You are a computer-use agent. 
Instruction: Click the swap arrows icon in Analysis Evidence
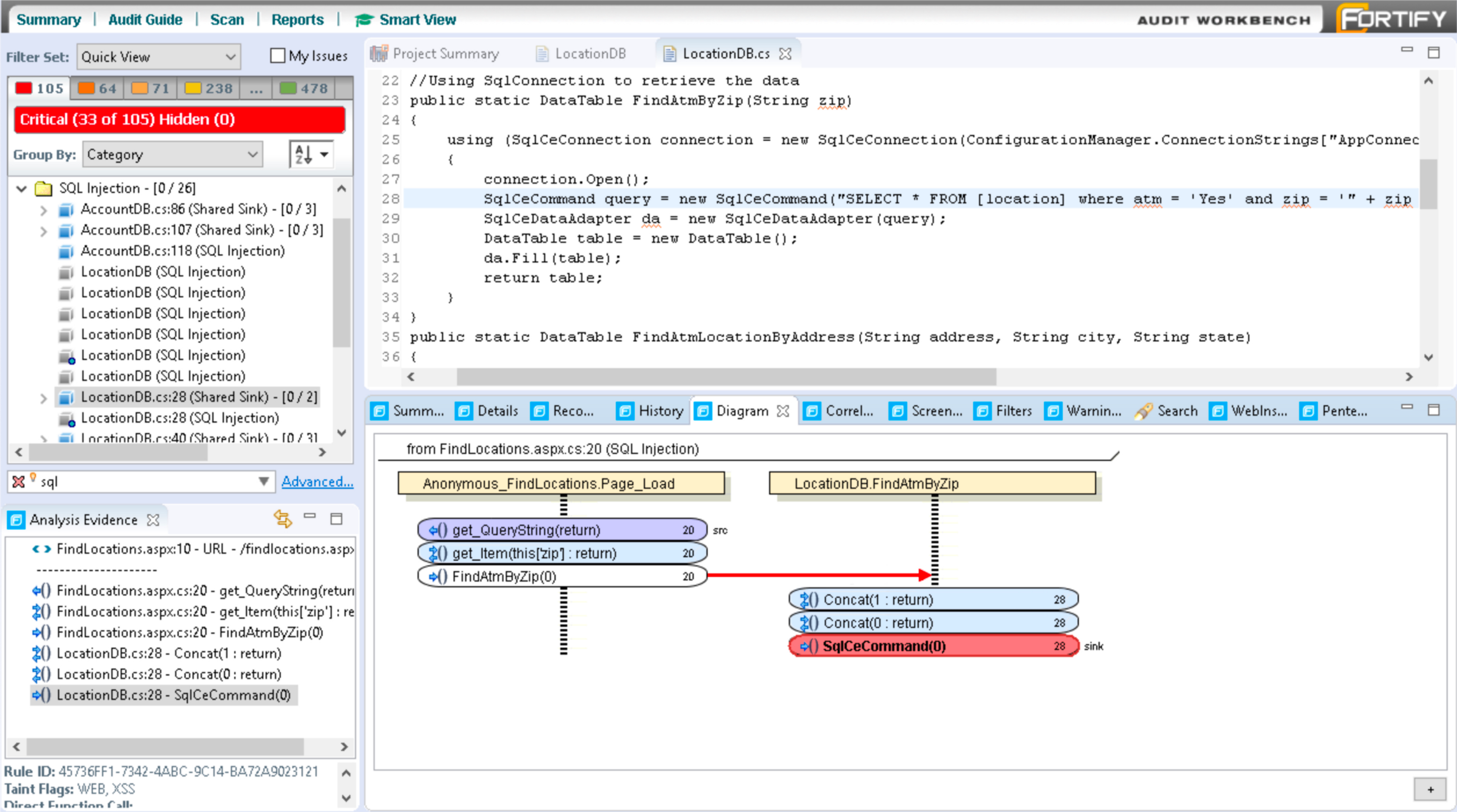(x=282, y=518)
